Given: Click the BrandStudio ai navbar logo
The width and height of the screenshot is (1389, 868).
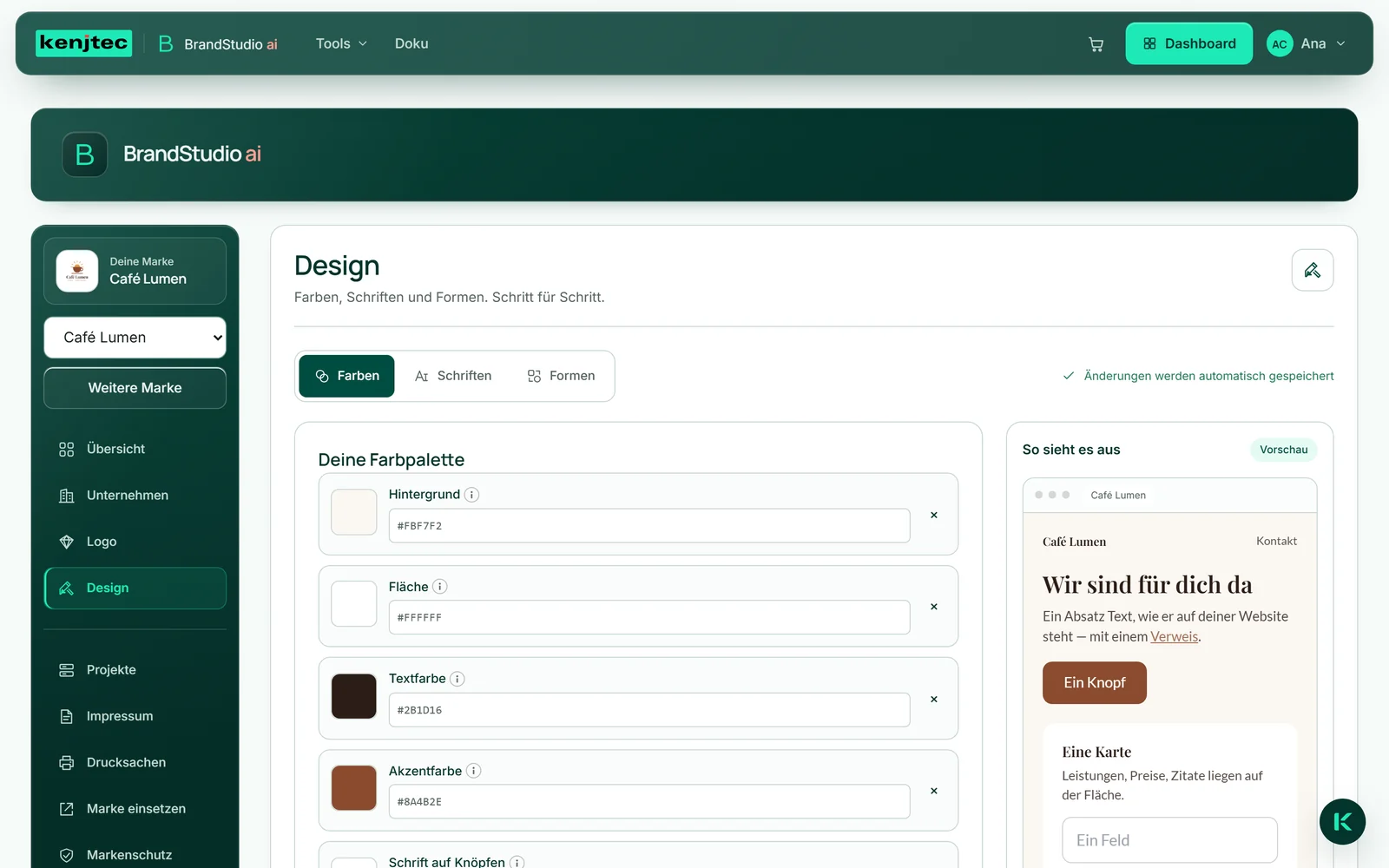Looking at the screenshot, I should [x=218, y=44].
